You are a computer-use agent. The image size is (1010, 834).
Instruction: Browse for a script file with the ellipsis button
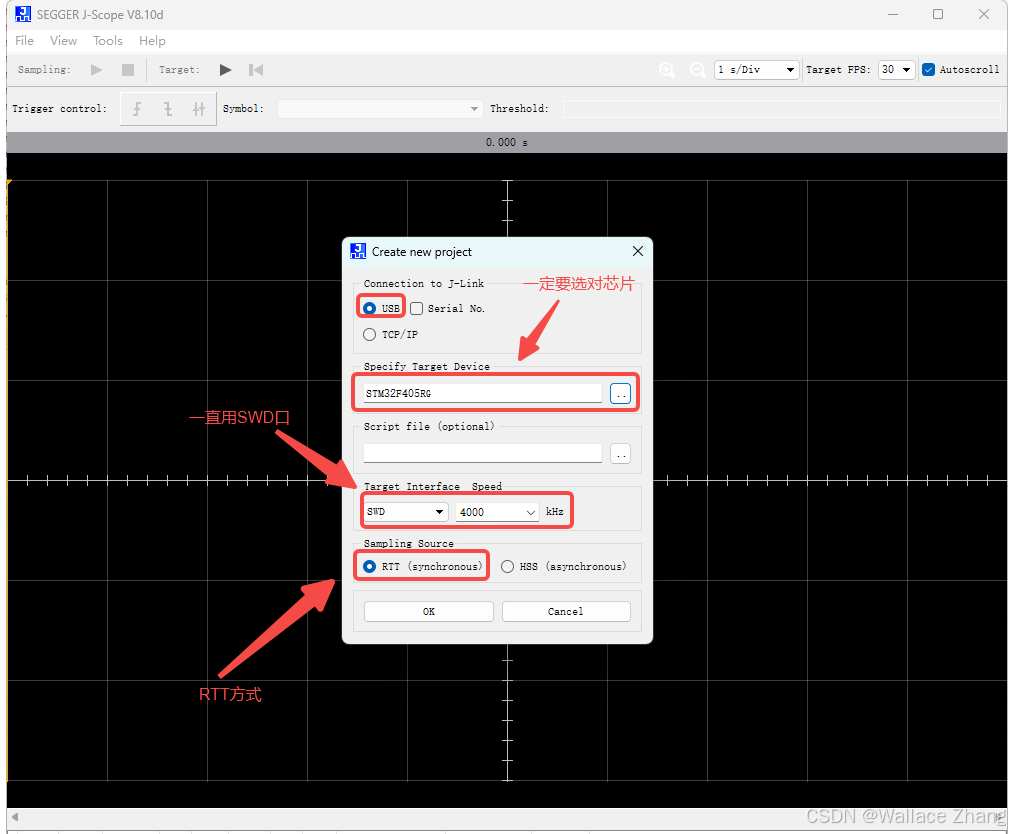pyautogui.click(x=620, y=454)
